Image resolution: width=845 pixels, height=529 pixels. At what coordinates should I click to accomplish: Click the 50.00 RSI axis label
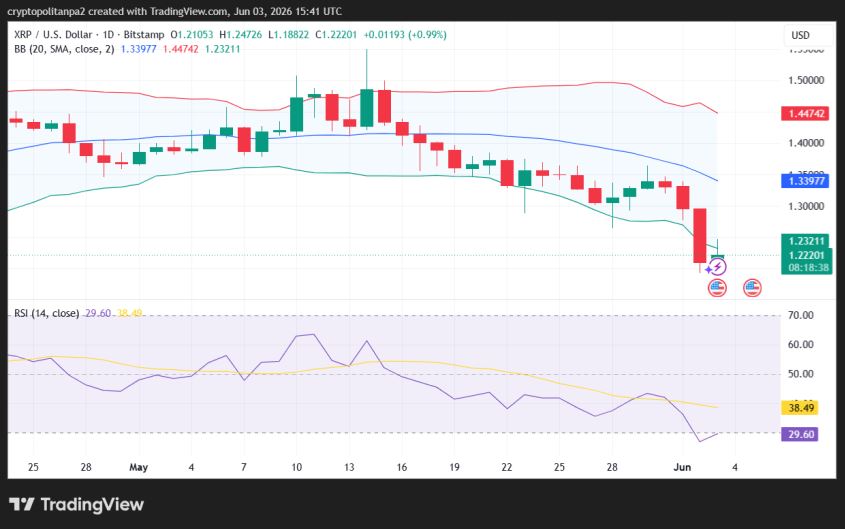(801, 374)
